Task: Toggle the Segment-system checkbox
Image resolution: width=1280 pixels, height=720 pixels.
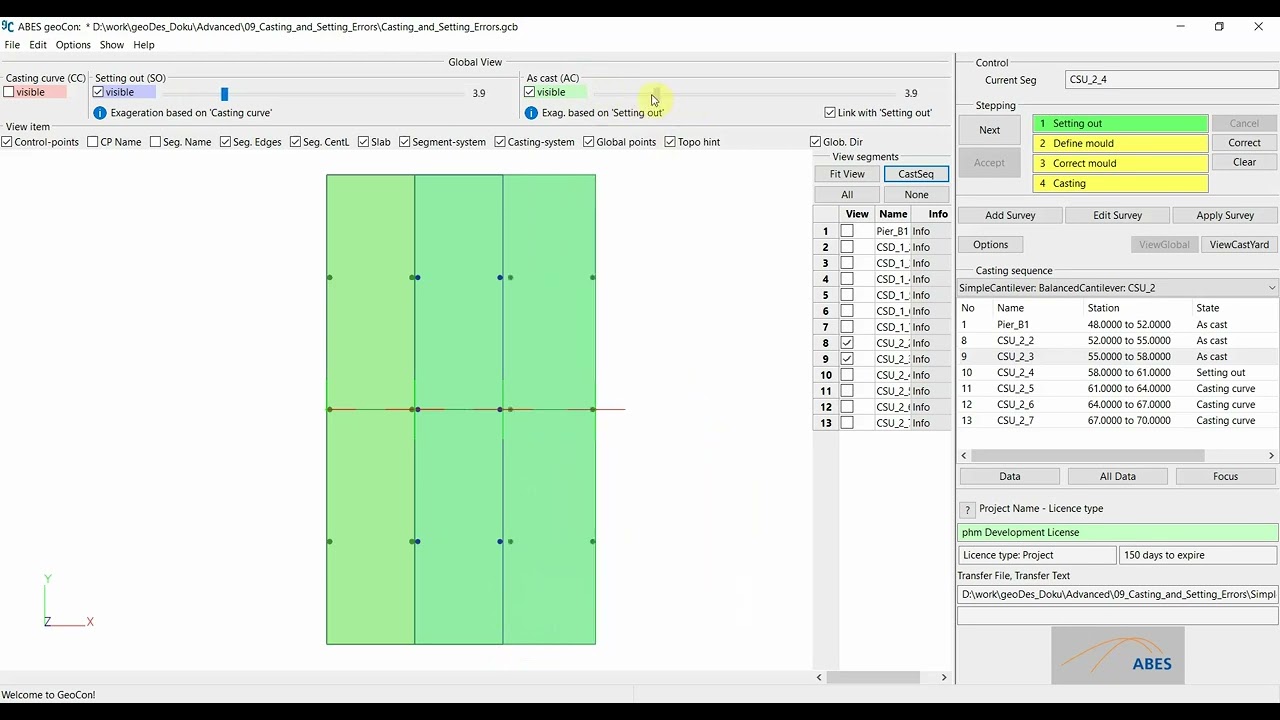Action: [x=405, y=142]
